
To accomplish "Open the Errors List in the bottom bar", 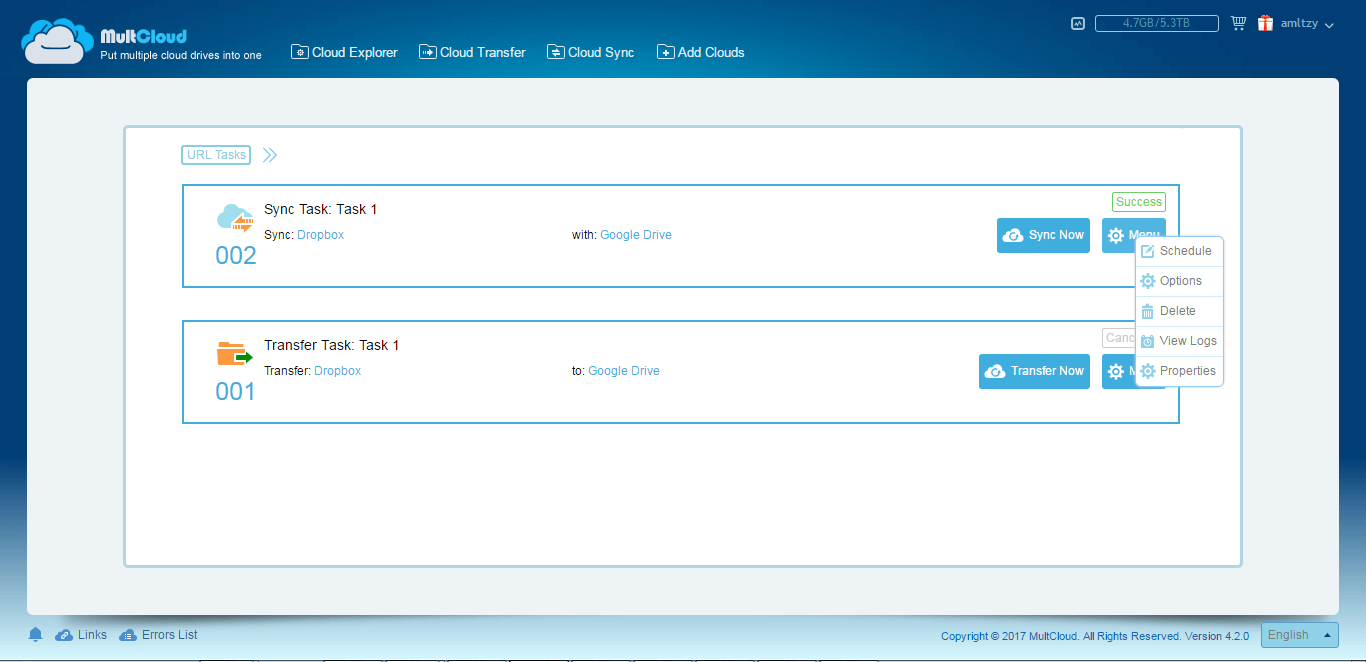I will click(158, 635).
